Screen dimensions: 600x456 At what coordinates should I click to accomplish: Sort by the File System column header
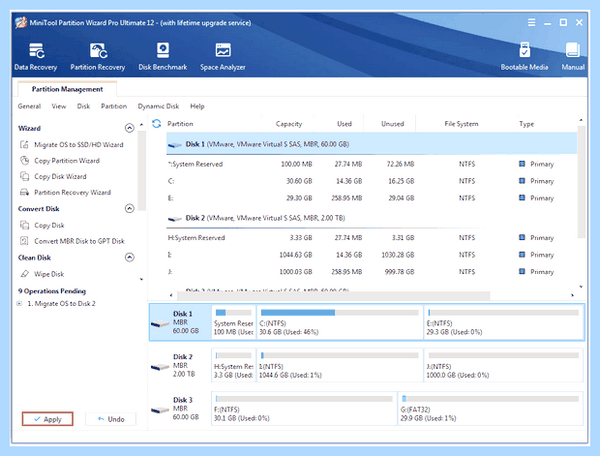click(461, 124)
